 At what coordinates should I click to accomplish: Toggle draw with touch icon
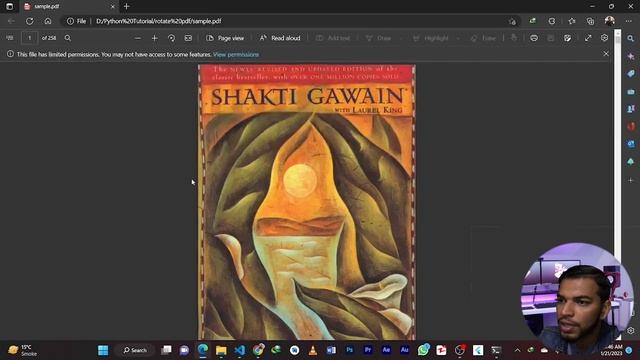tap(514, 38)
